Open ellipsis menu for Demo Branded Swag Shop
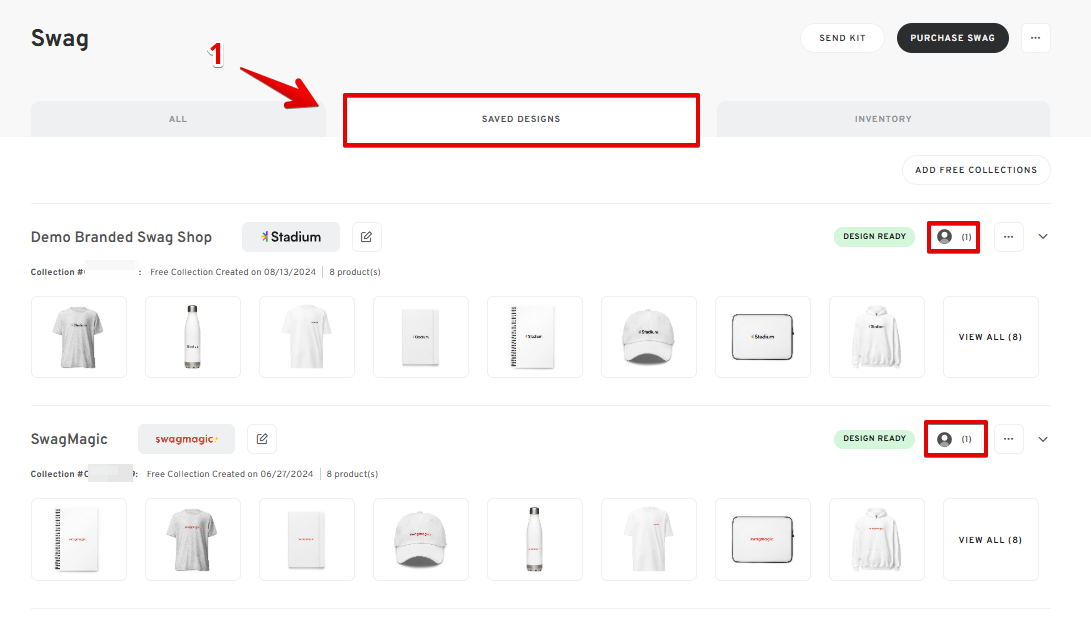The width and height of the screenshot is (1091, 621). (x=1009, y=237)
